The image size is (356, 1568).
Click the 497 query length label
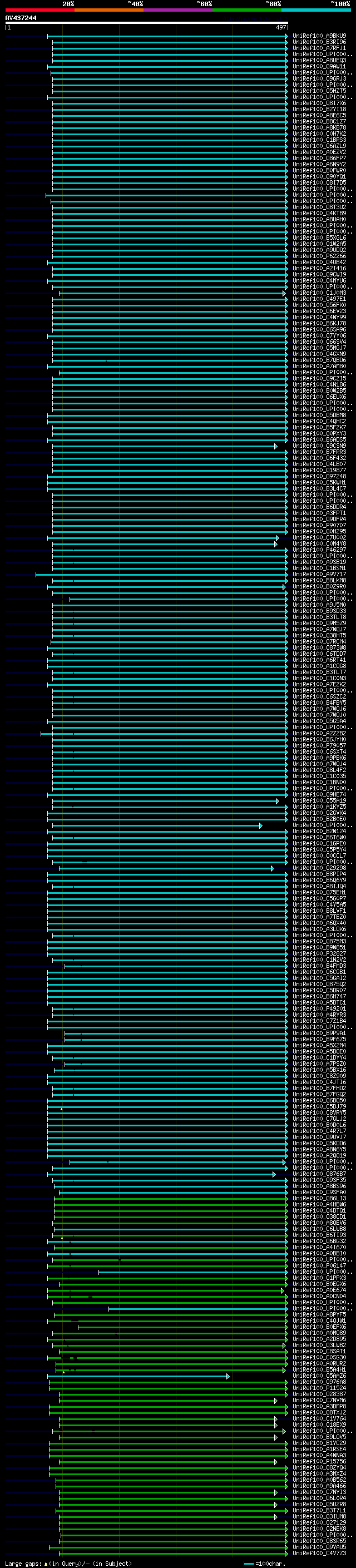tap(280, 27)
